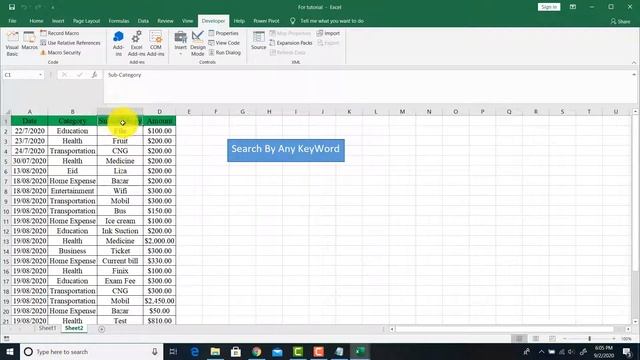Collapse the ribbon
This screenshot has height=360, width=640.
pos(634,62)
